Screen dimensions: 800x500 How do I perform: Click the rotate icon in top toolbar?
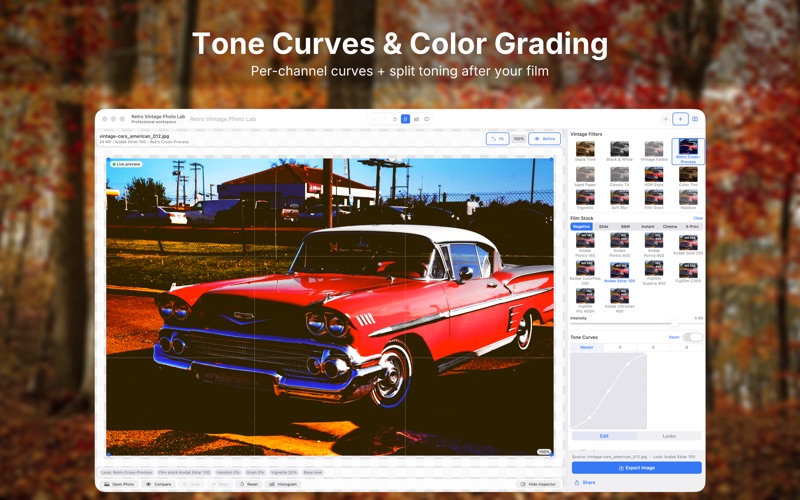(x=395, y=119)
